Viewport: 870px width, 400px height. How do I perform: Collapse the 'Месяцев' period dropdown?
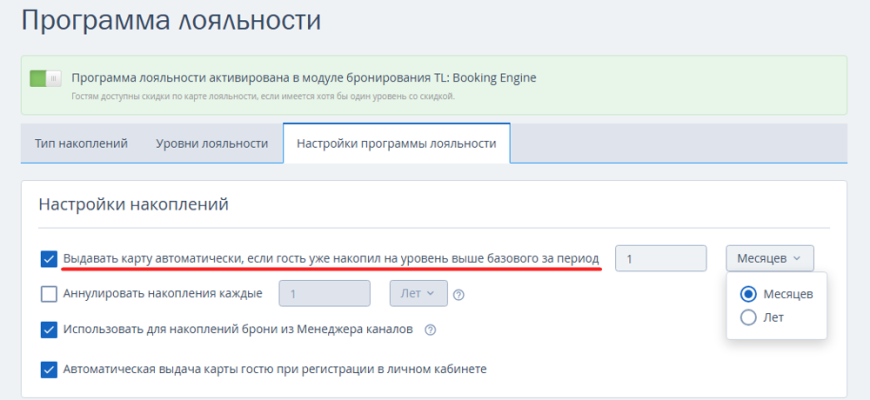pyautogui.click(x=769, y=258)
